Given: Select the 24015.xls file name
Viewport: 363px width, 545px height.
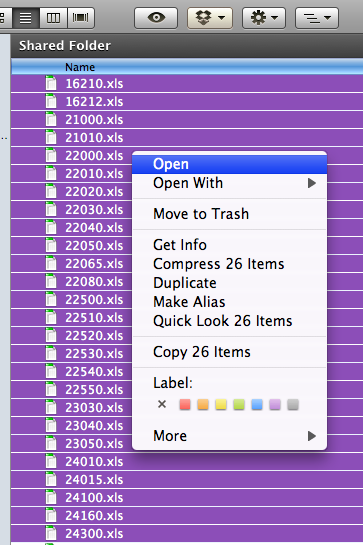Looking at the screenshot, I should [94, 480].
